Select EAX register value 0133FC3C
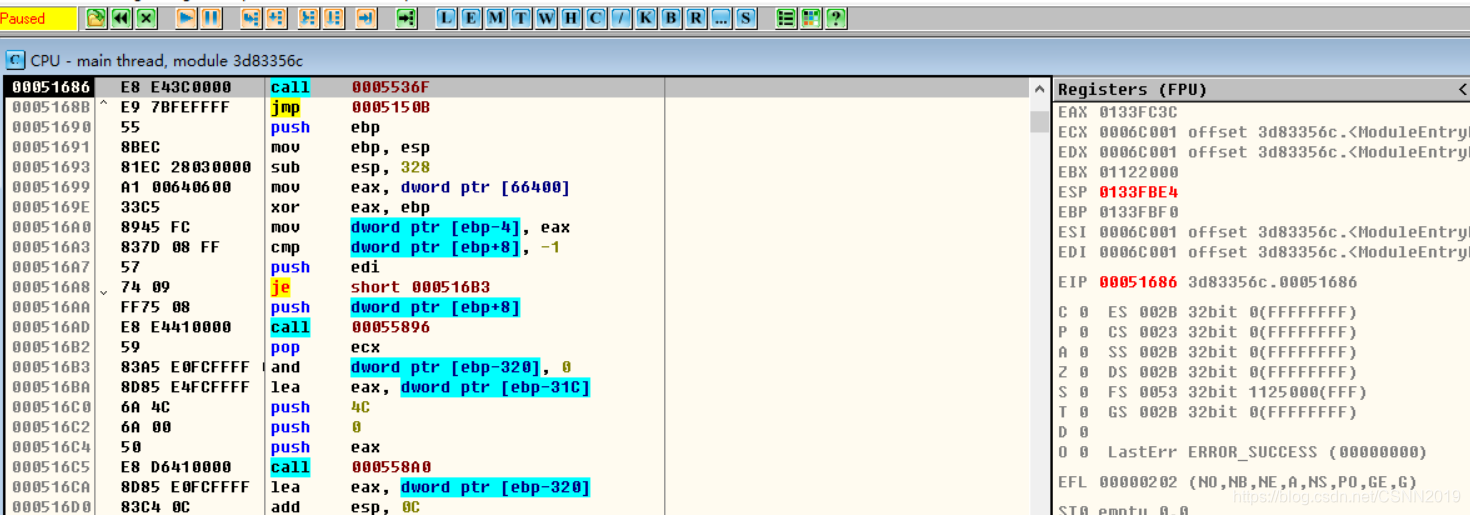This screenshot has width=1470, height=515. pos(1138,112)
